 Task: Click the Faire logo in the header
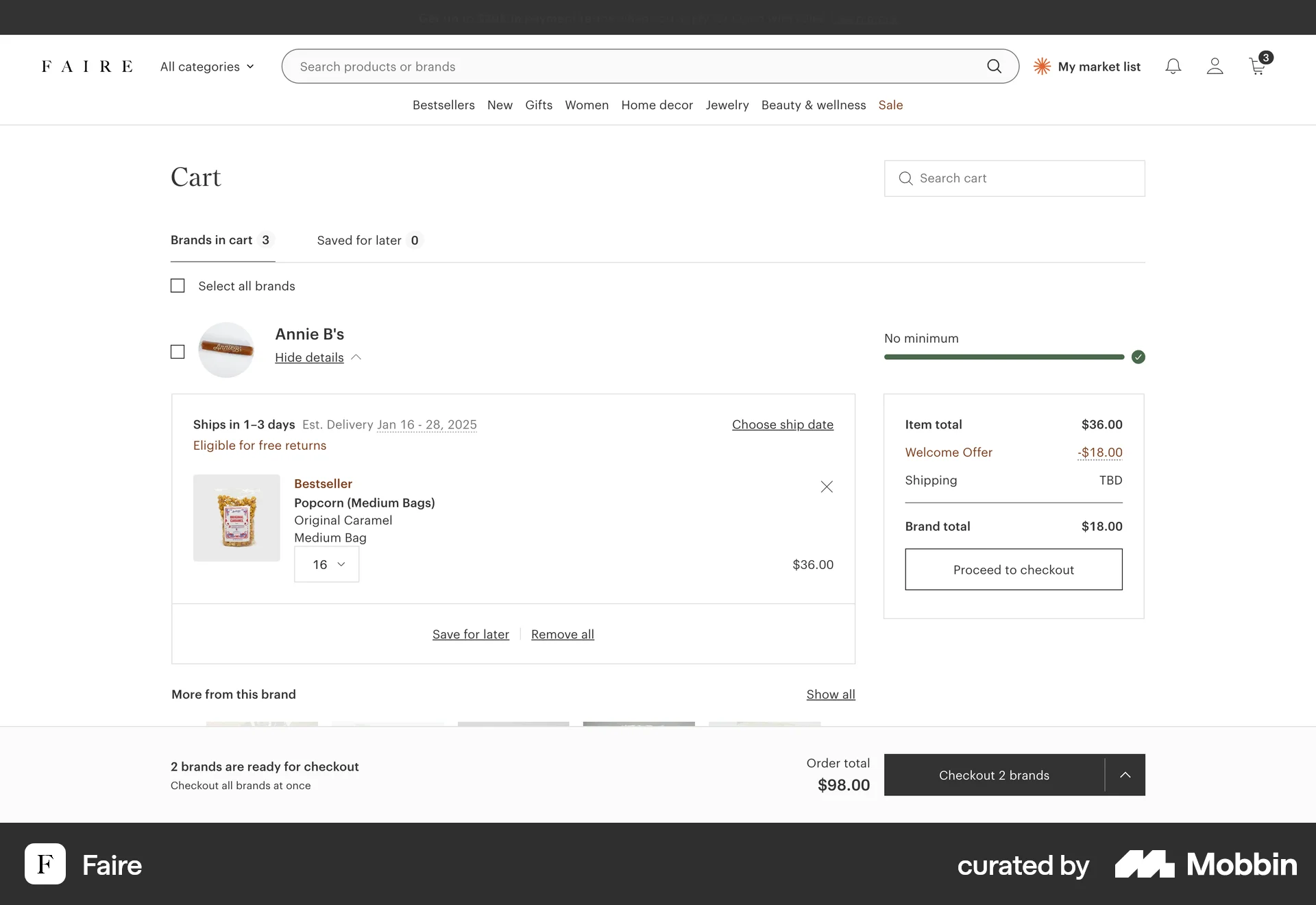coord(87,66)
